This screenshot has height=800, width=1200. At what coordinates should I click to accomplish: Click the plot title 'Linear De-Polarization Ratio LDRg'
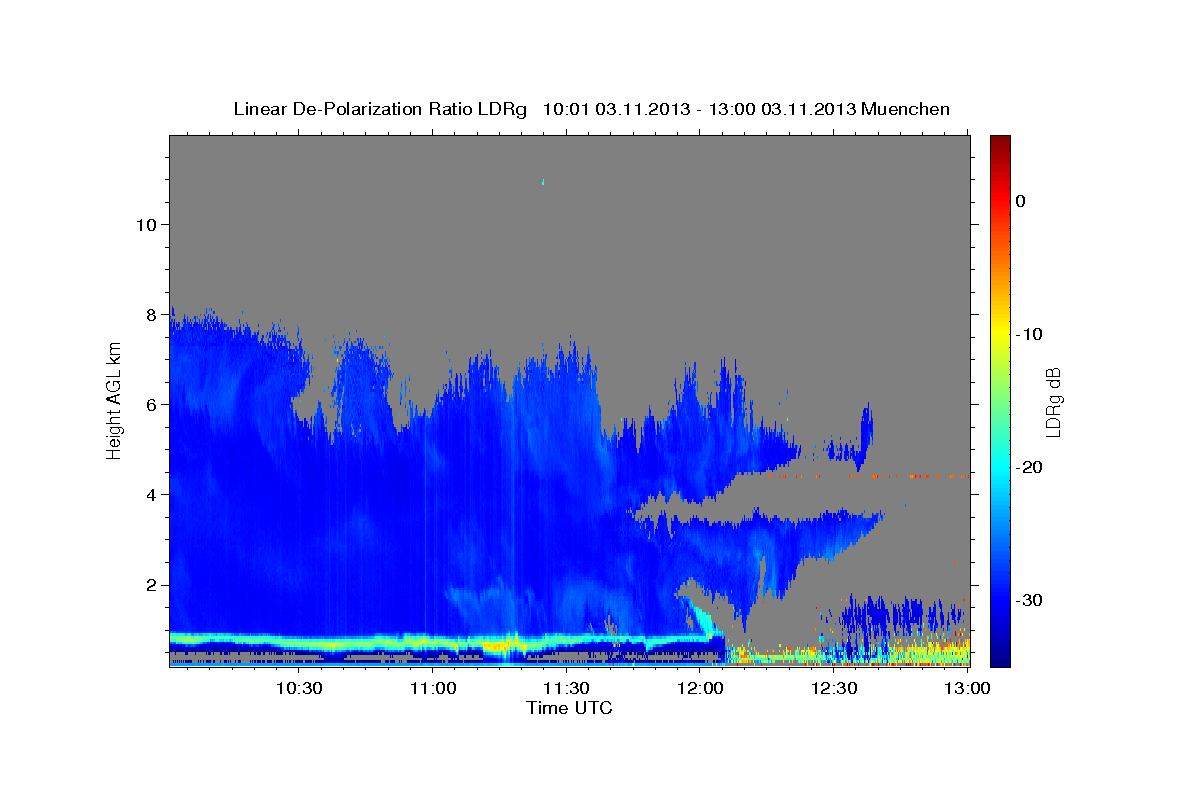[380, 109]
